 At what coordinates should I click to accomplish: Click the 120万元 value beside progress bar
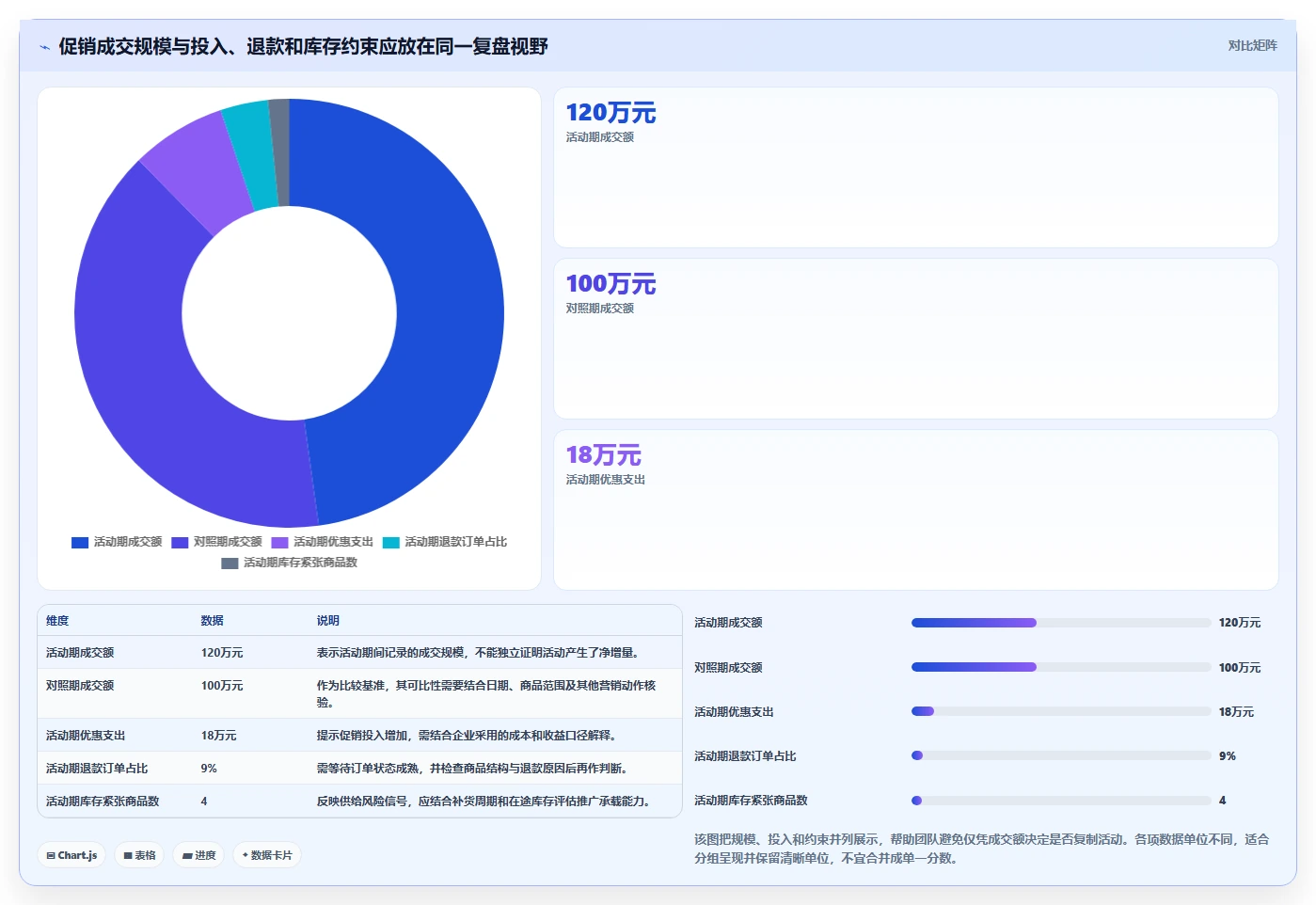(x=1240, y=623)
